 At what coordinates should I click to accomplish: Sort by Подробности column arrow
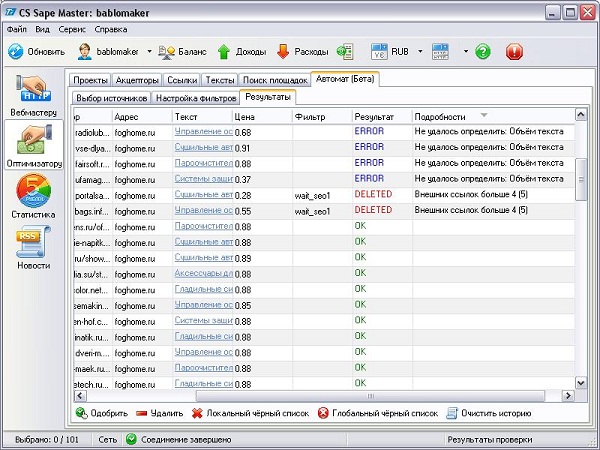click(x=484, y=115)
